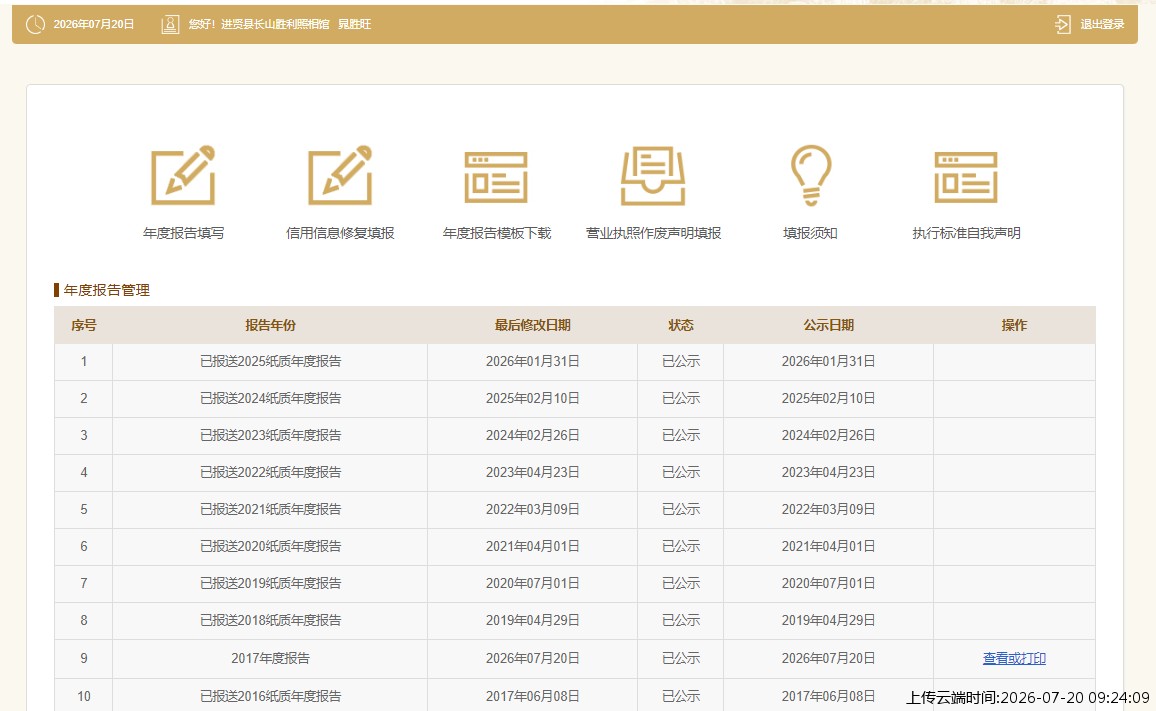The image size is (1156, 711).
Task: Select the 已报送2025纸质年度报告 cell
Action: pyautogui.click(x=270, y=361)
